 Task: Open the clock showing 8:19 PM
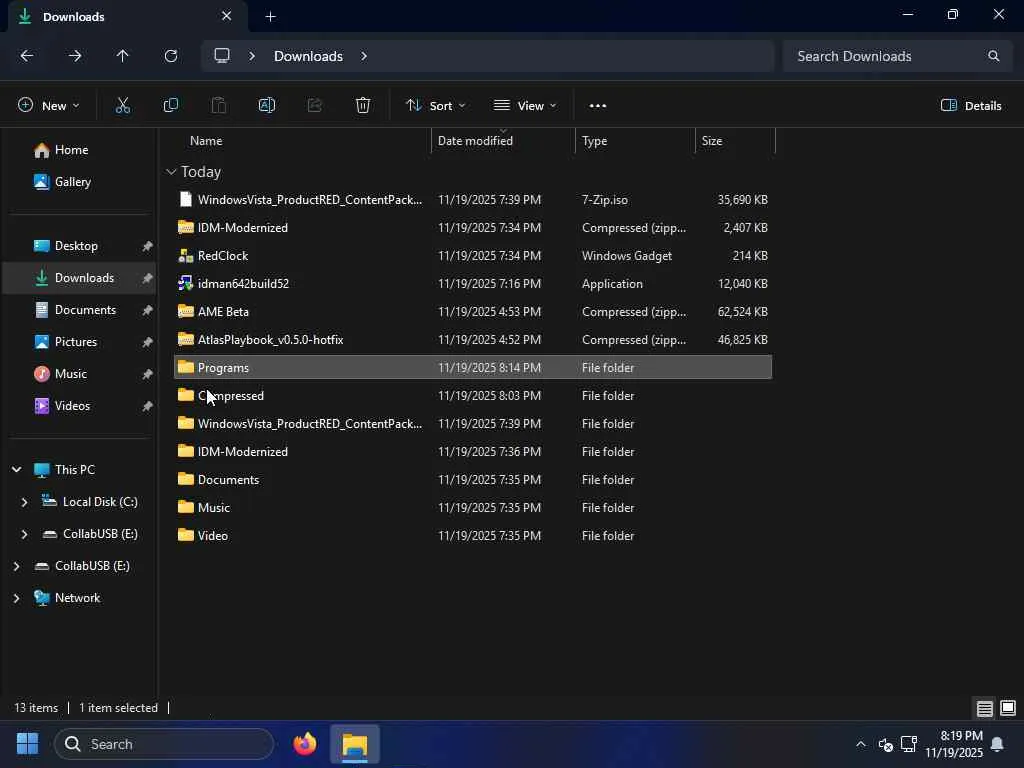click(x=954, y=744)
